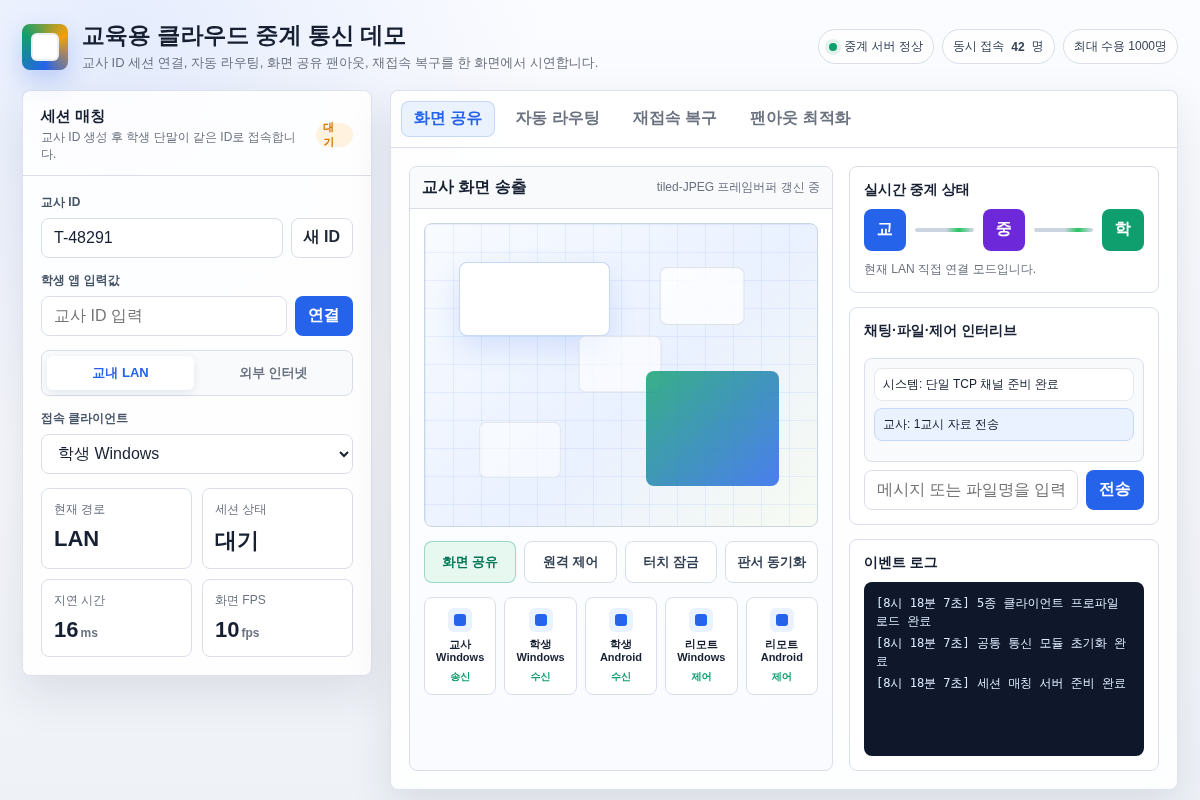Click the 동시 접속 42 명 pill
The height and width of the screenshot is (800, 1200).
(998, 47)
